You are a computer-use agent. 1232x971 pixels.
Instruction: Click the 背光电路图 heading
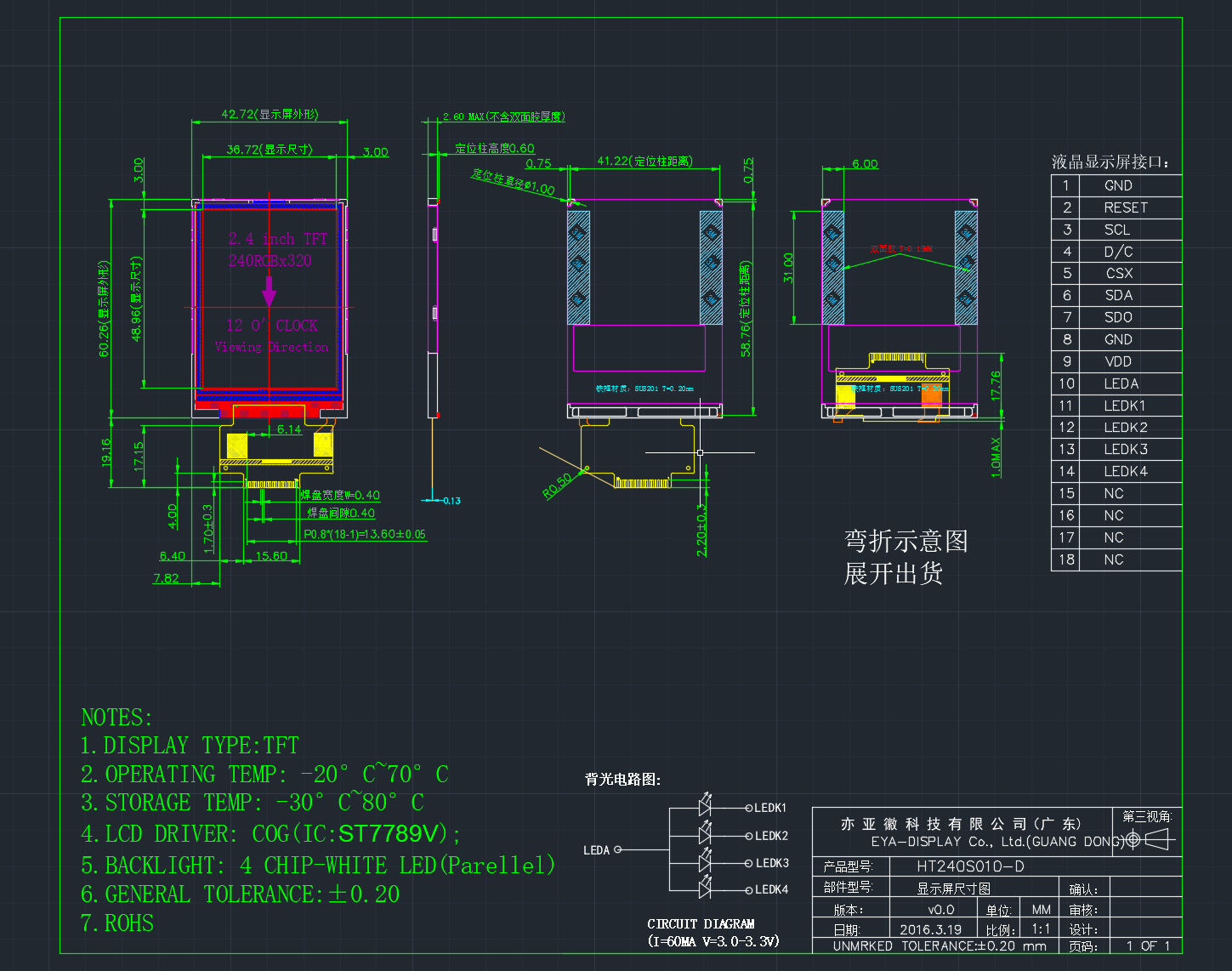622,779
